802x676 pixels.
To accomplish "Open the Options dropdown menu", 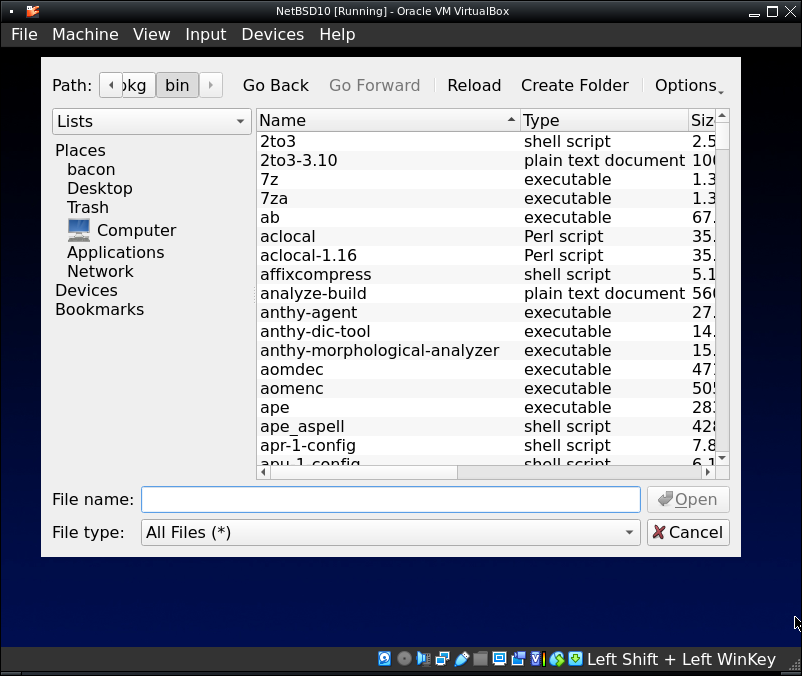I will 689,85.
